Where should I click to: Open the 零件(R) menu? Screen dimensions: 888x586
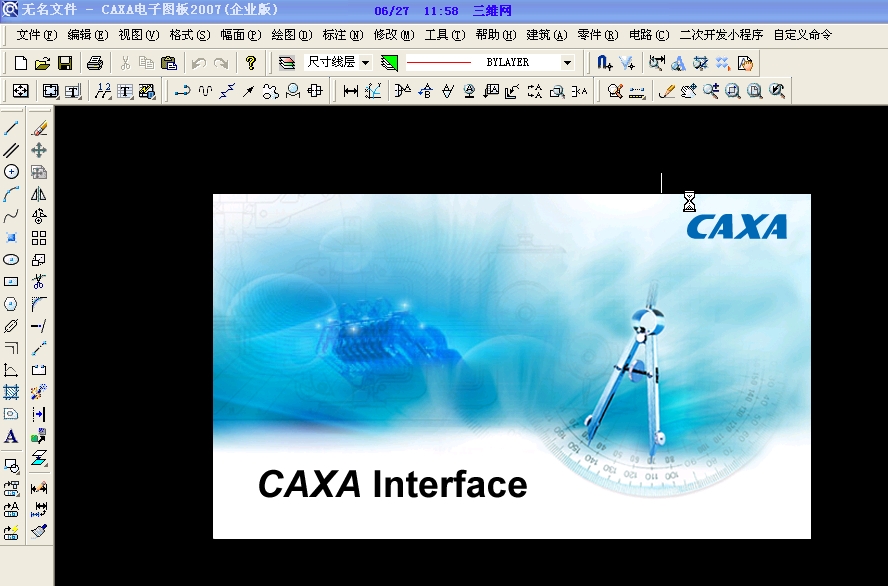[597, 35]
